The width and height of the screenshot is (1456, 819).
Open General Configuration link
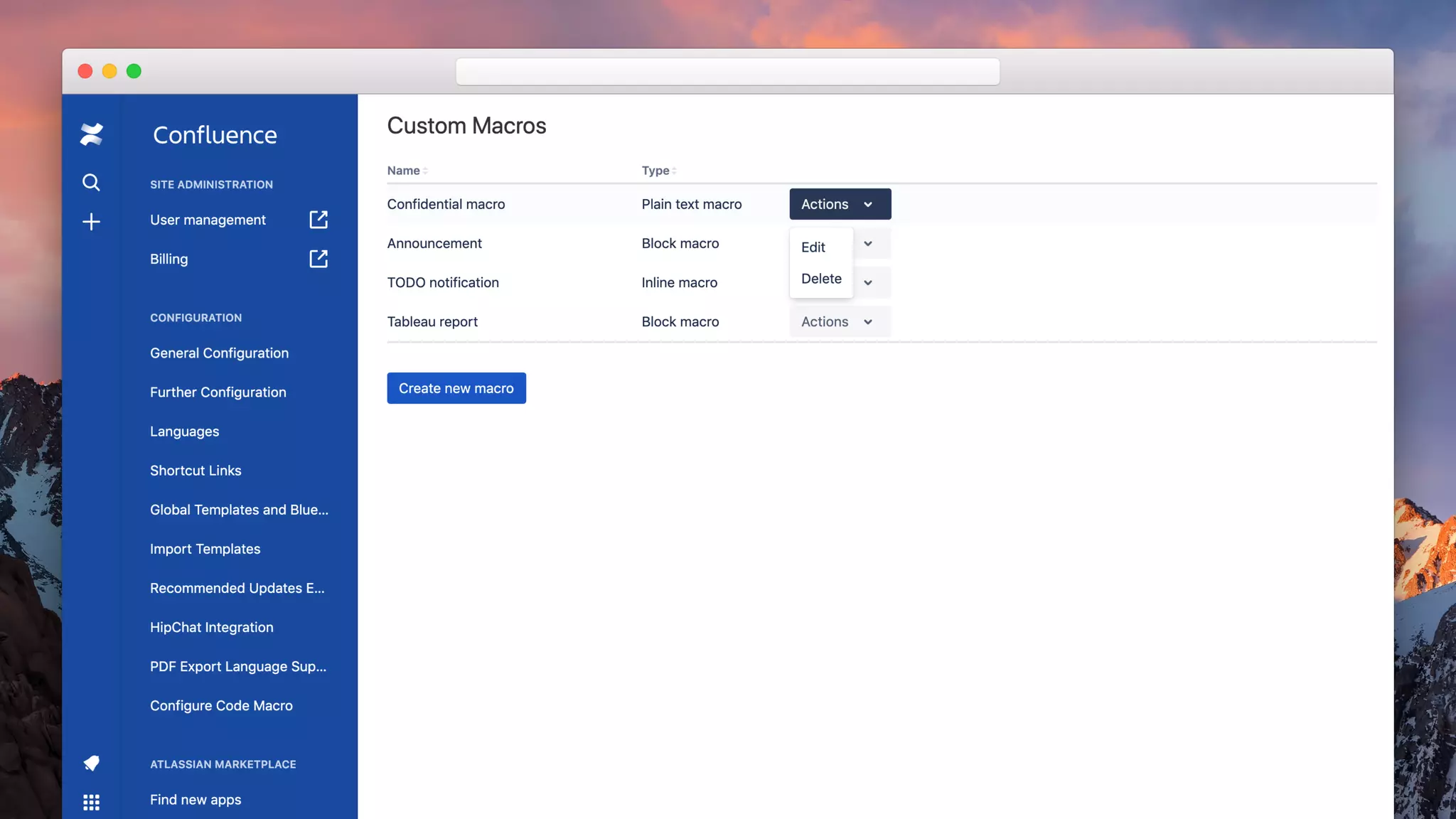(x=219, y=353)
